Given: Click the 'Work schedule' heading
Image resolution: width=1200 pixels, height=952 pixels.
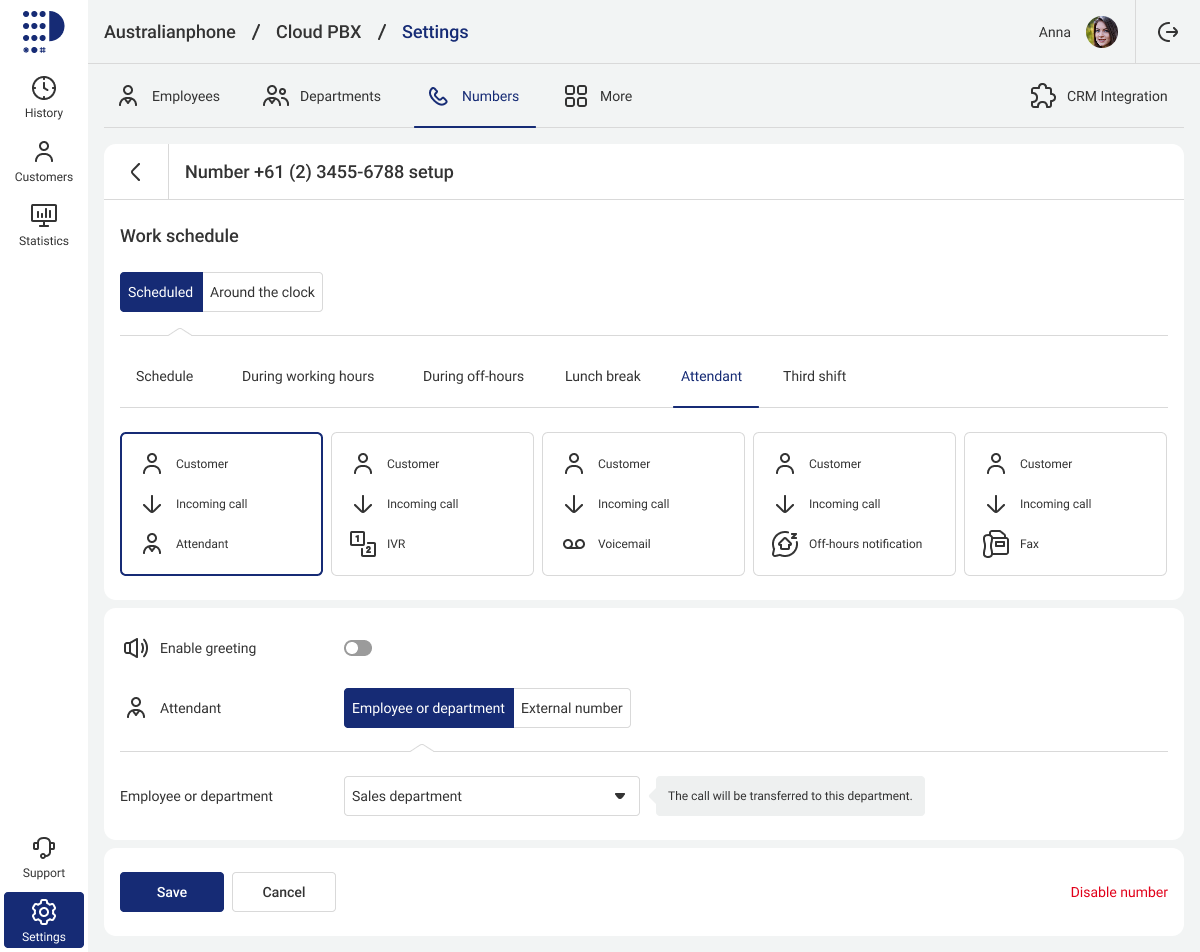Looking at the screenshot, I should [180, 236].
